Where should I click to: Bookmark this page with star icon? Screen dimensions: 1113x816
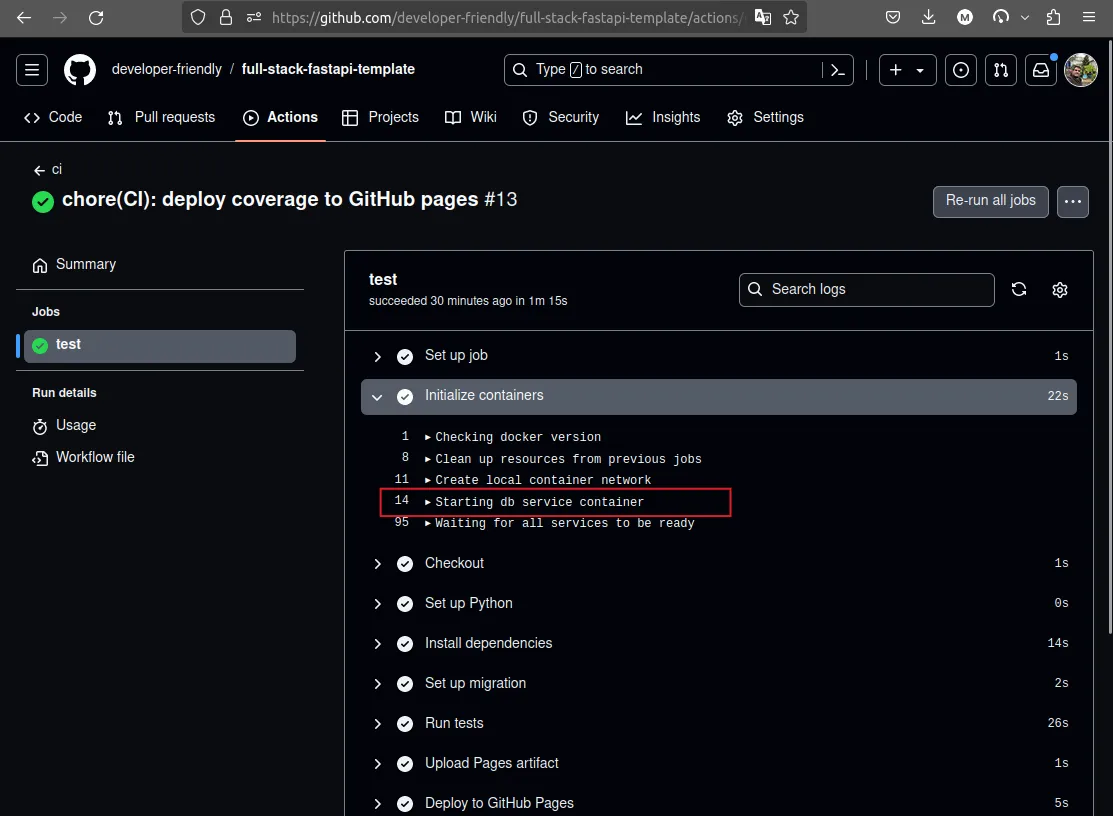tap(791, 17)
